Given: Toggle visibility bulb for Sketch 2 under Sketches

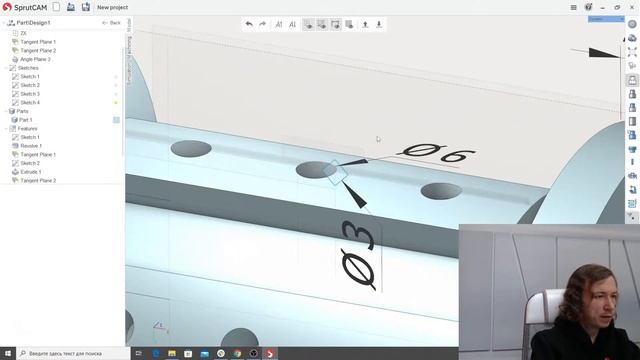Looking at the screenshot, I should click(x=116, y=85).
